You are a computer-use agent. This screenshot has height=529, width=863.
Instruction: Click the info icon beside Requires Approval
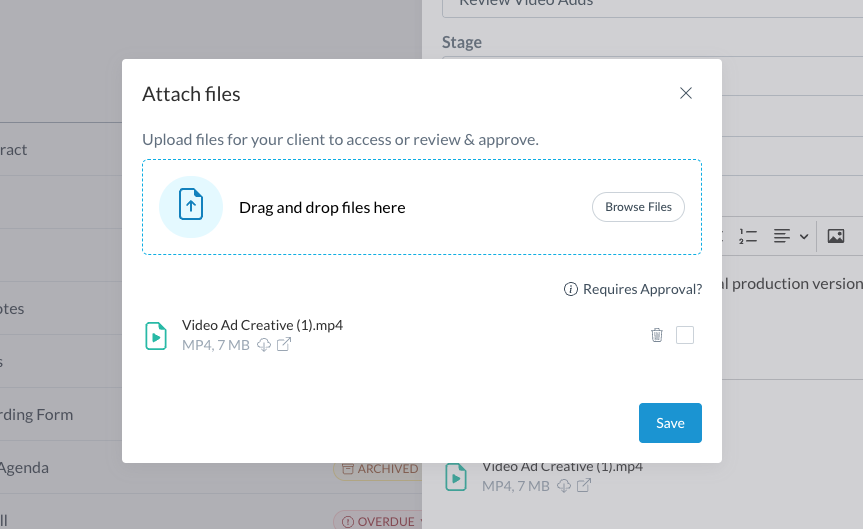coord(571,289)
